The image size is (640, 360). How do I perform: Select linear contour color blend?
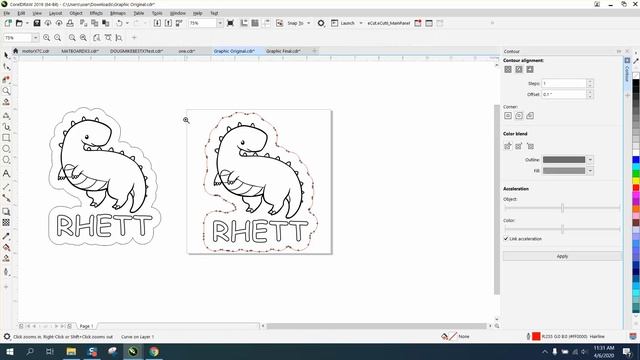[508, 146]
